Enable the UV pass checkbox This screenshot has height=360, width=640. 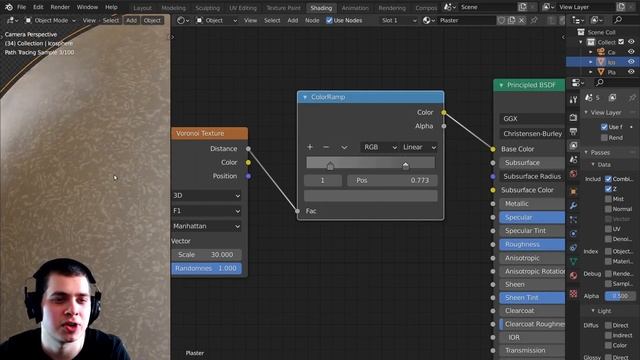[x=608, y=229]
